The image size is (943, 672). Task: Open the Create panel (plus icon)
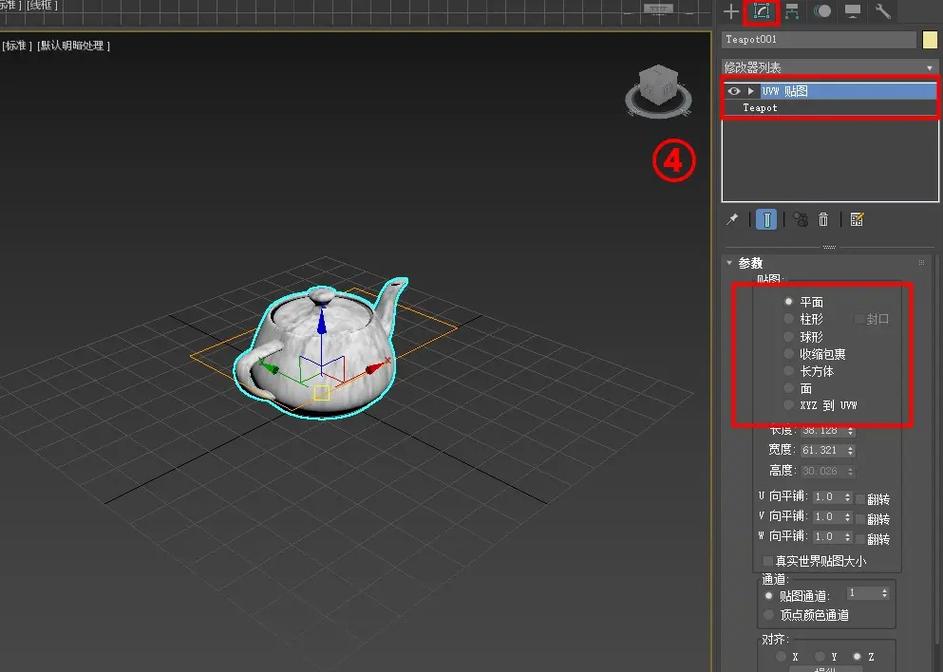[x=732, y=12]
